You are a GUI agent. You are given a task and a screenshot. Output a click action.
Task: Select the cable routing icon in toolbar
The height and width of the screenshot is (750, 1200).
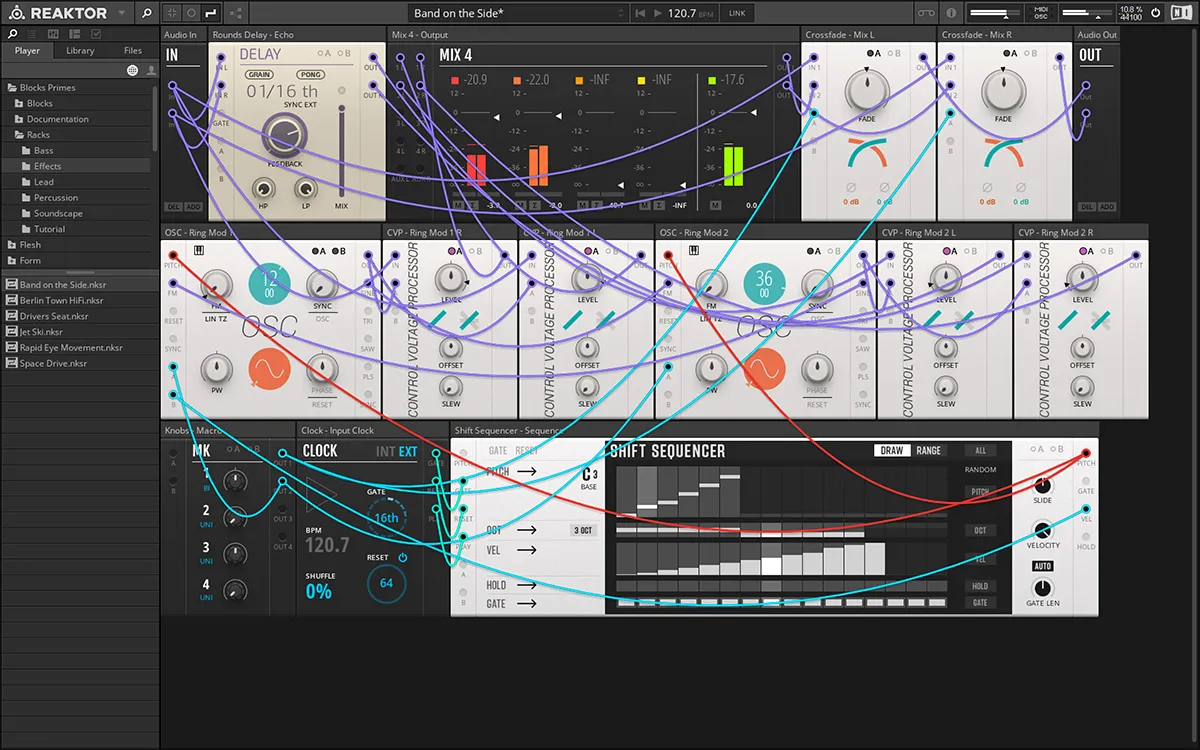coord(211,14)
